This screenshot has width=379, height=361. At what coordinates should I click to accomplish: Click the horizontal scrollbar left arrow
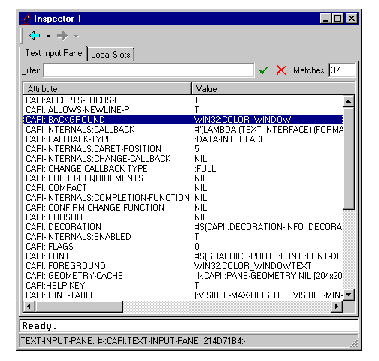[29, 306]
